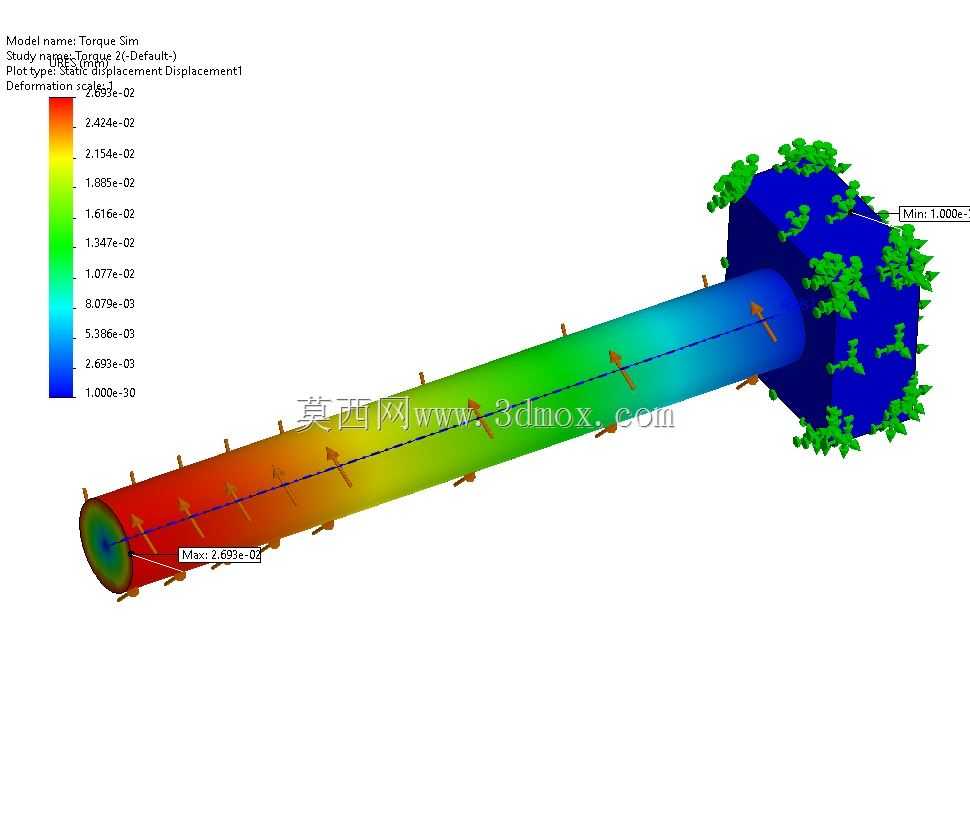Select legend value 1.077e-02
This screenshot has height=832, width=970.
(x=109, y=273)
